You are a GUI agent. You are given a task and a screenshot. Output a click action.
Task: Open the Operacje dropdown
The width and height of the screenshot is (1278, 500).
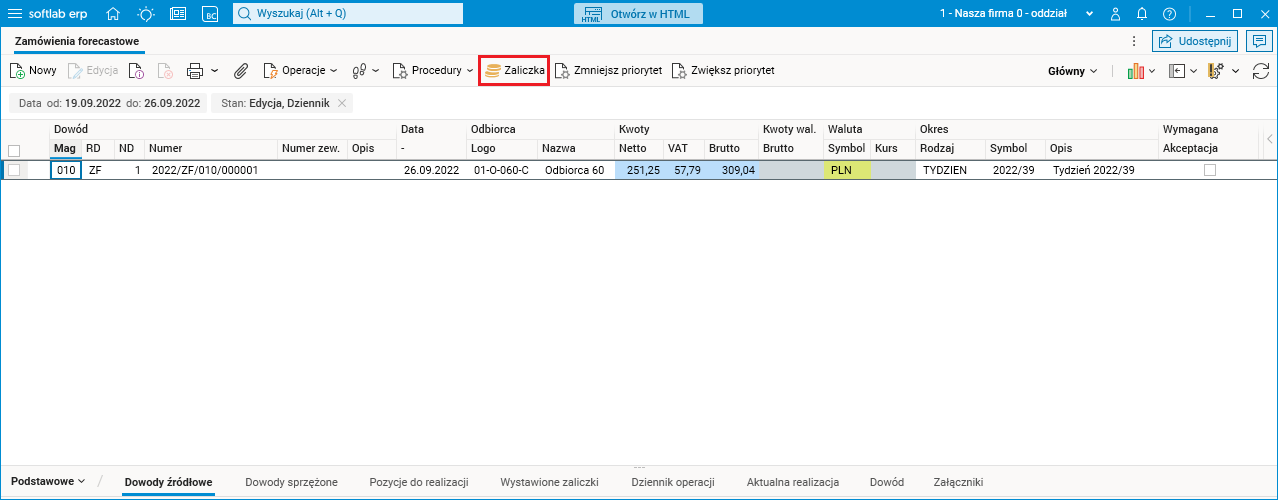(300, 71)
